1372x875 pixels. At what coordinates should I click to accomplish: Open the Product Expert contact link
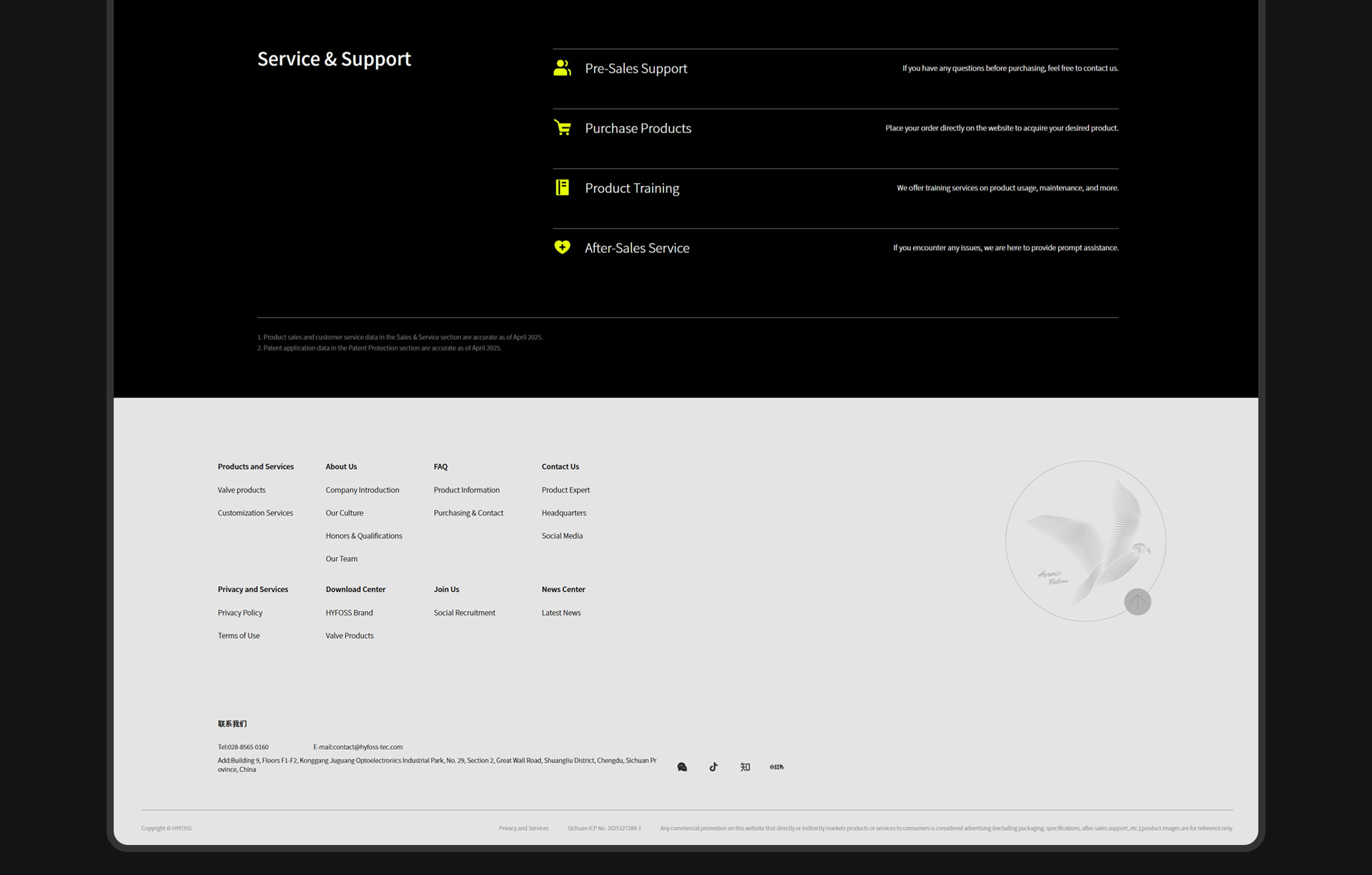click(566, 490)
